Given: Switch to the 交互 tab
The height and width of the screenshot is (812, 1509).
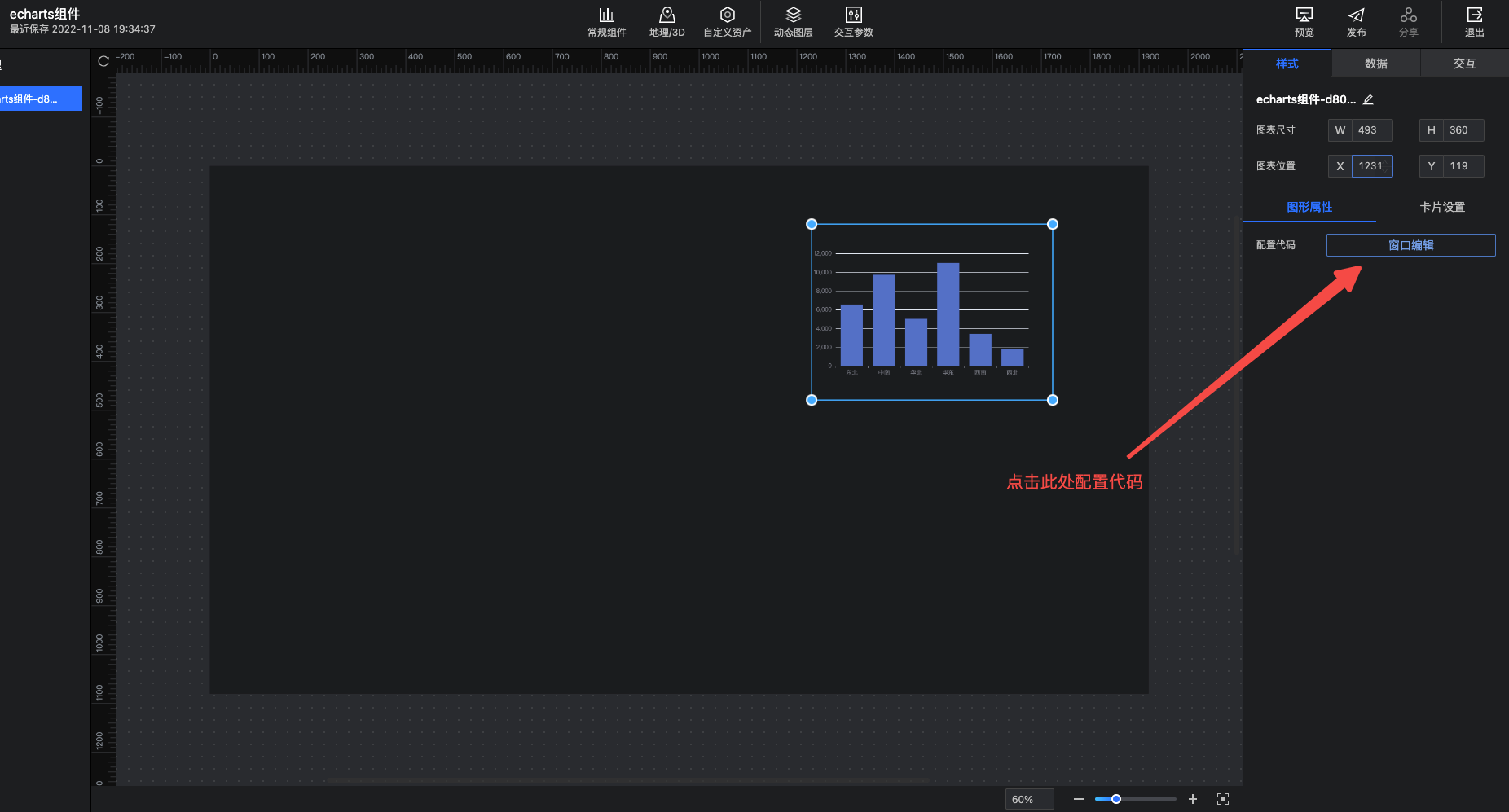Looking at the screenshot, I should pos(1464,64).
